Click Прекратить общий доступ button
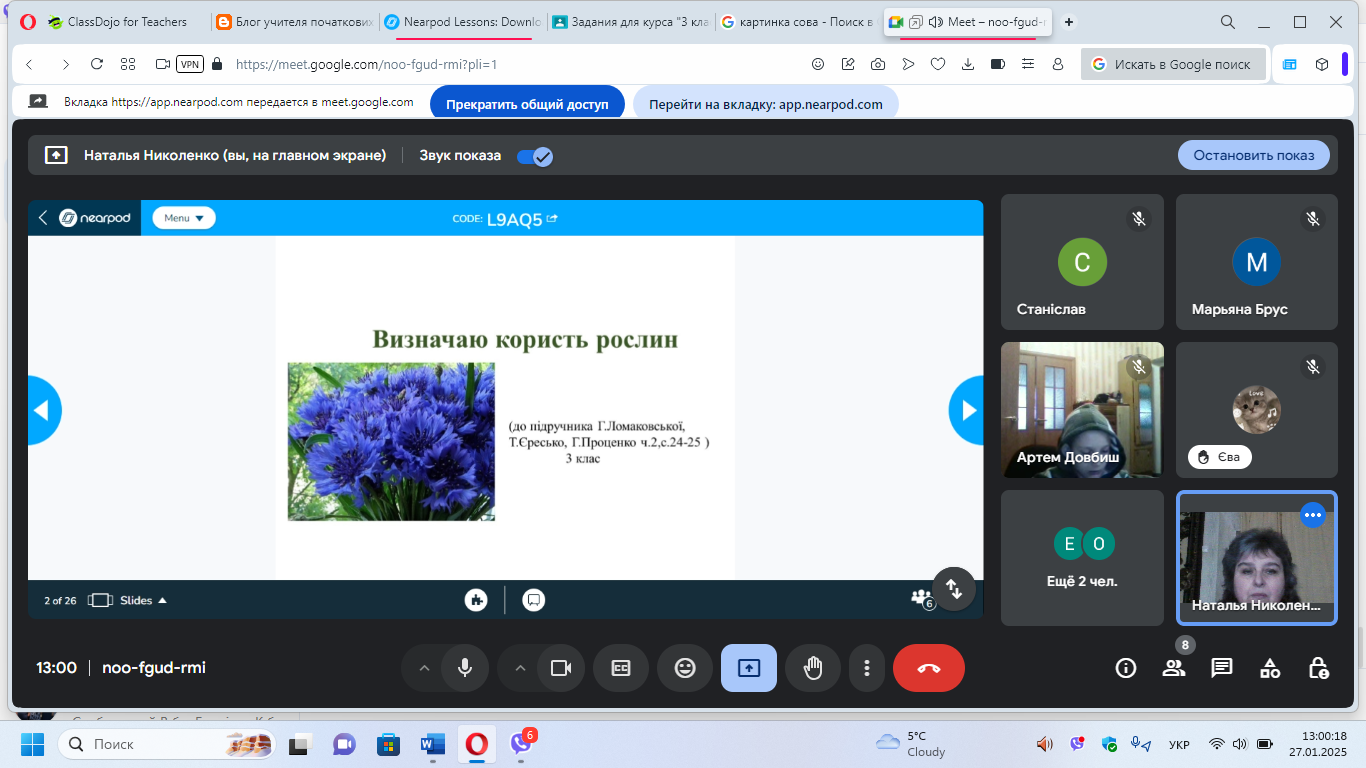 pyautogui.click(x=527, y=104)
